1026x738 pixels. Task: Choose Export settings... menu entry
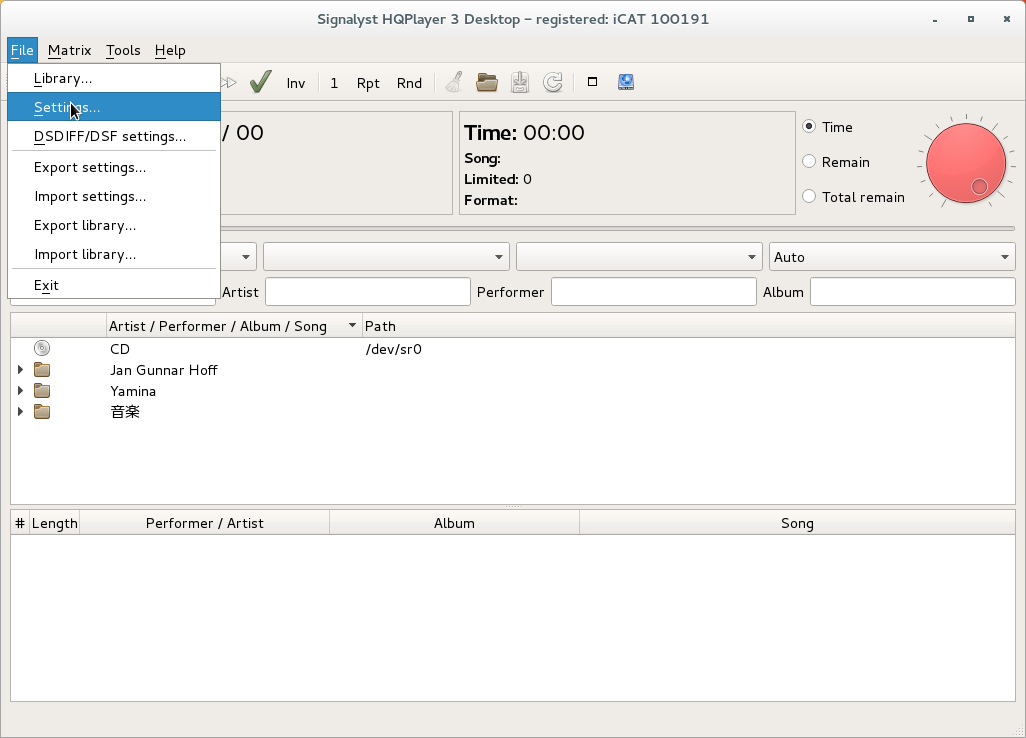pyautogui.click(x=114, y=167)
